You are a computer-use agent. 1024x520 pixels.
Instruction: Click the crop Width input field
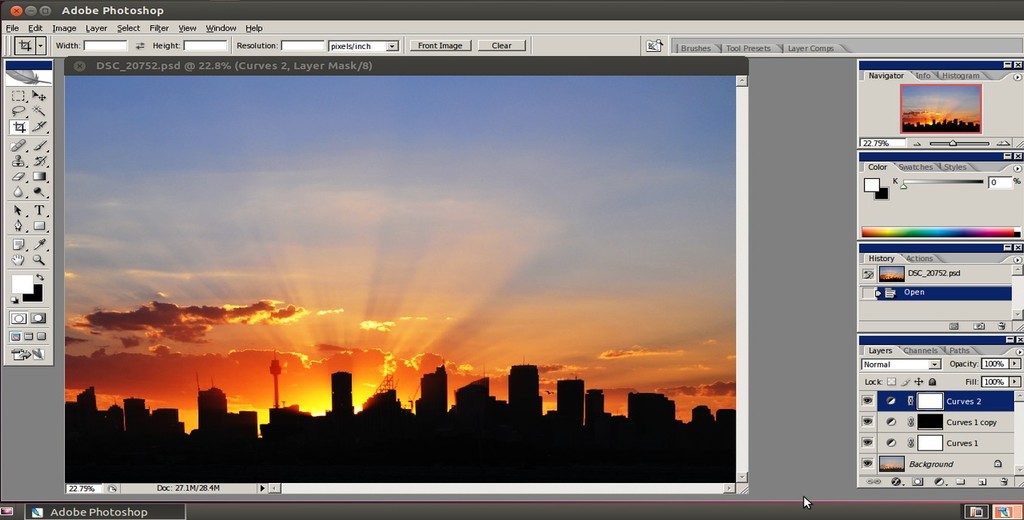106,46
